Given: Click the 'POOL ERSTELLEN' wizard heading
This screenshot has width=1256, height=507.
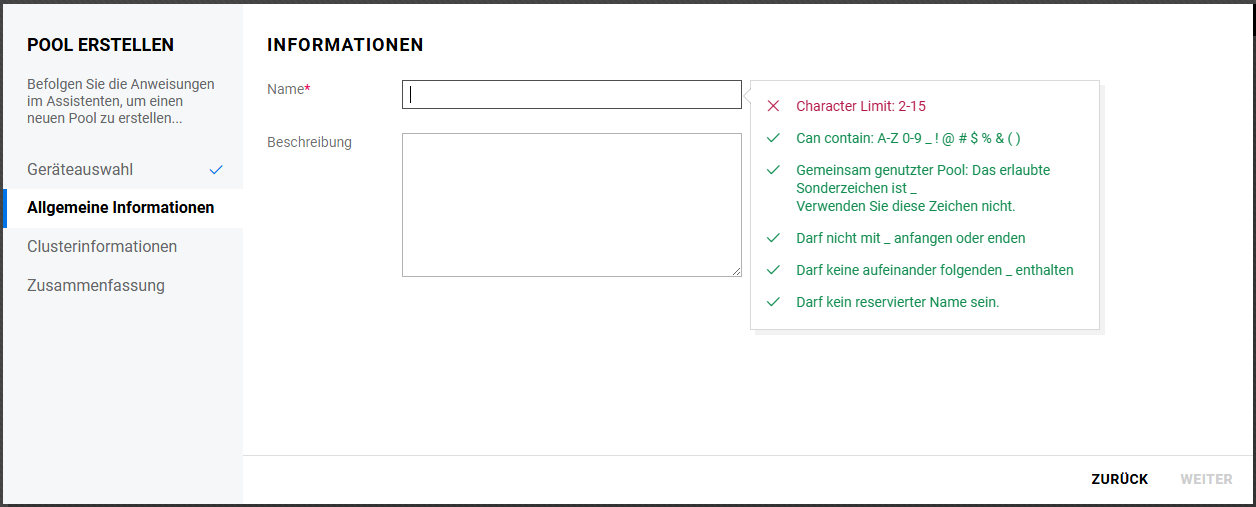Looking at the screenshot, I should [100, 45].
